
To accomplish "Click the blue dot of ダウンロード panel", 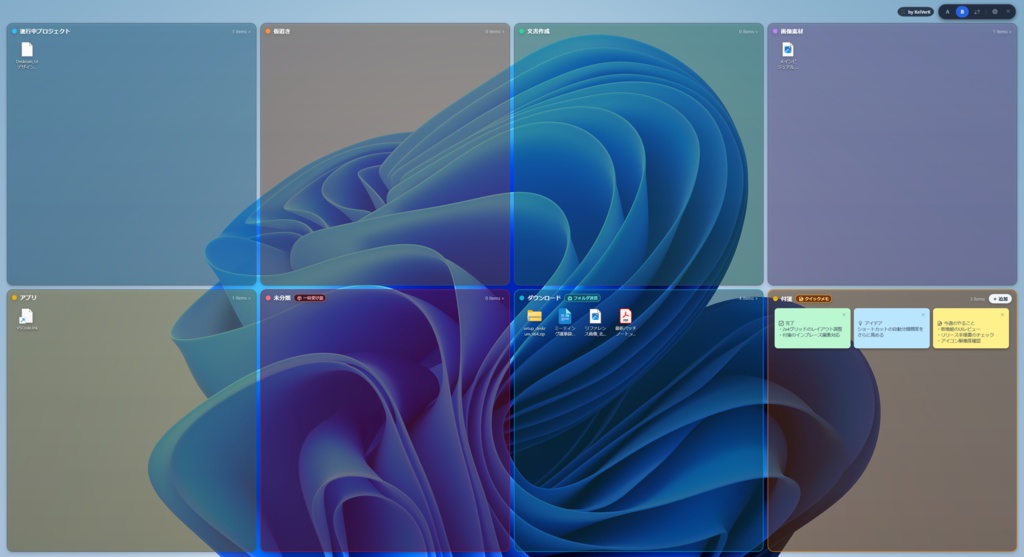I will coord(521,298).
